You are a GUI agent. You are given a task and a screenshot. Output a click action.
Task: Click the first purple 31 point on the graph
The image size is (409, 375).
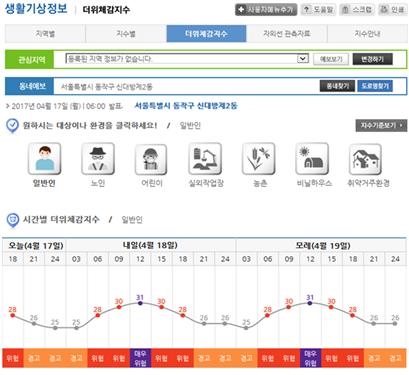coord(140,303)
